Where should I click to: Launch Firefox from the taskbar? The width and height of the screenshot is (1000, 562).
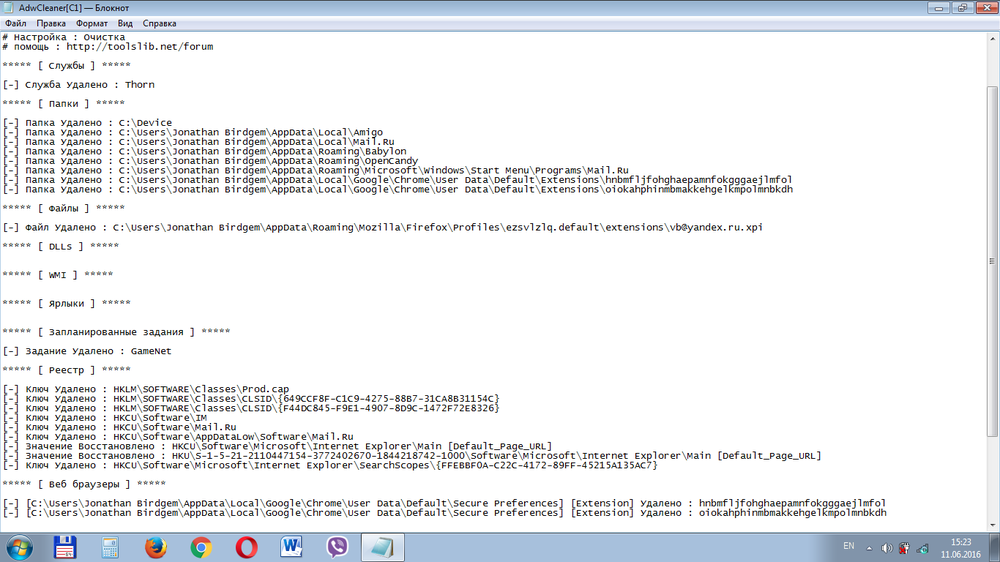(x=155, y=548)
